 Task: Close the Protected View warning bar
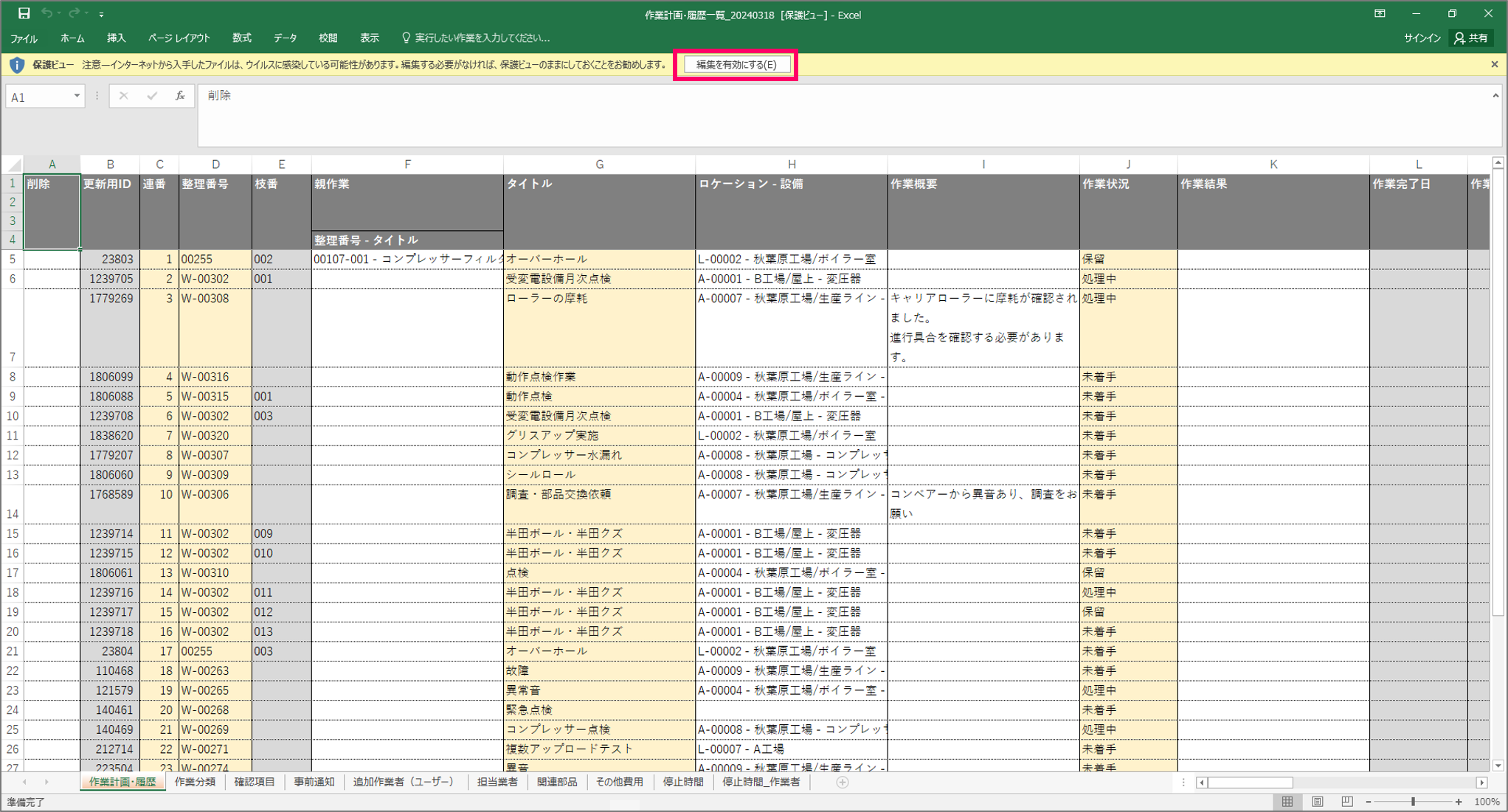tap(1494, 65)
